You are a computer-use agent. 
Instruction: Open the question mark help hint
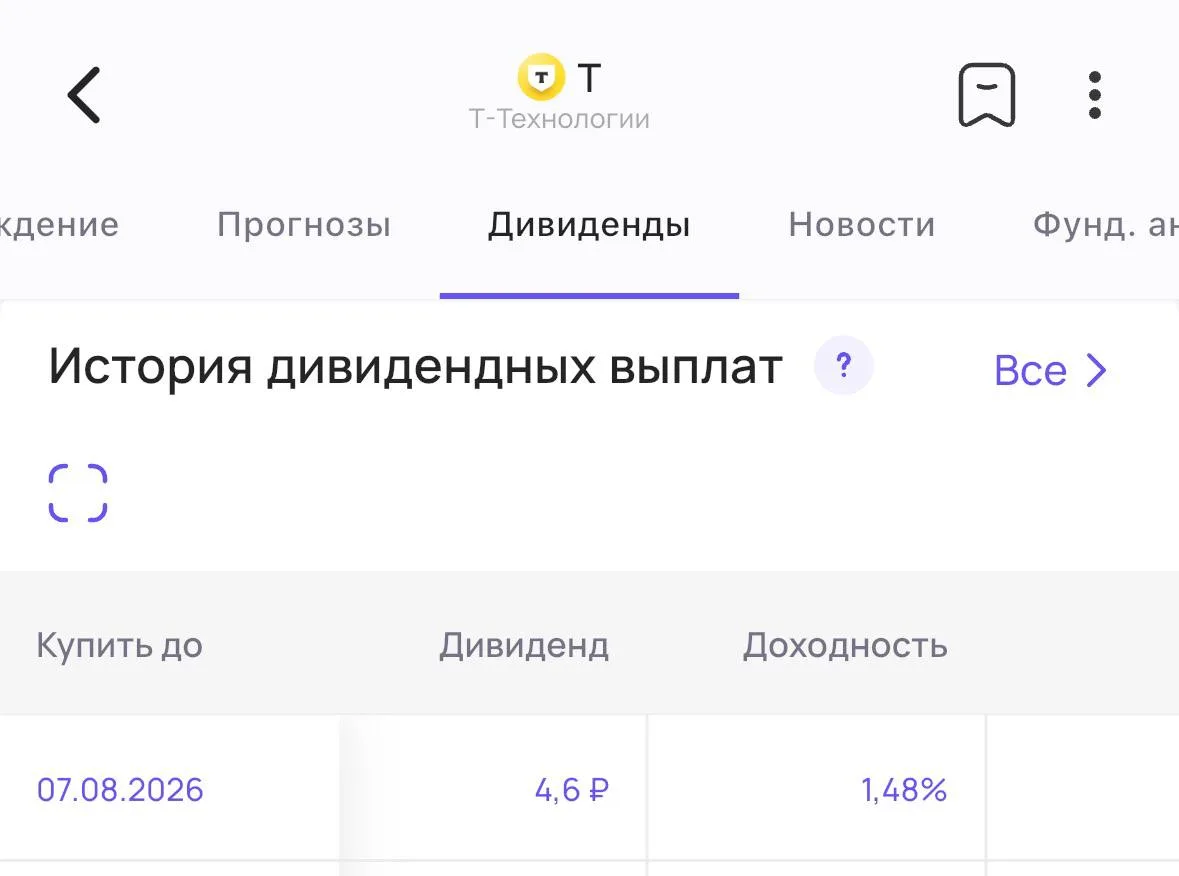(x=844, y=365)
